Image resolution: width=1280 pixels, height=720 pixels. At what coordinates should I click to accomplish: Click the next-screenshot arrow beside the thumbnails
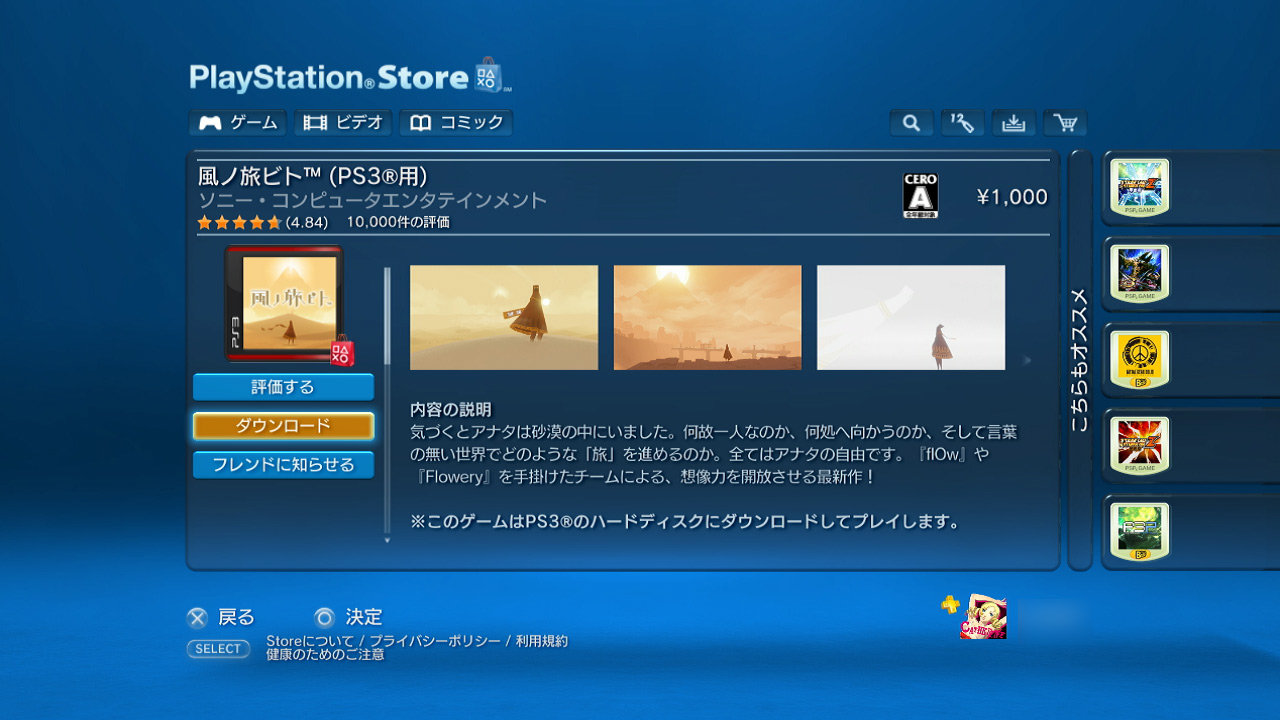(1025, 360)
